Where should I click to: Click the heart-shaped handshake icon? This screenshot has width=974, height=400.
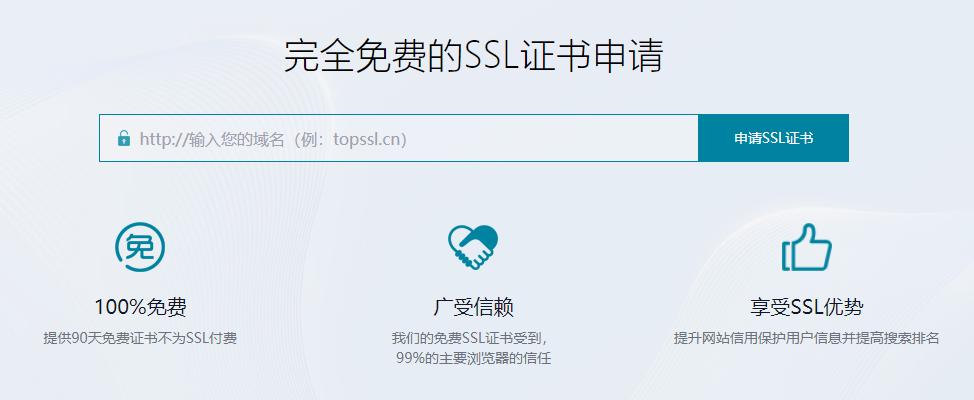[x=473, y=247]
